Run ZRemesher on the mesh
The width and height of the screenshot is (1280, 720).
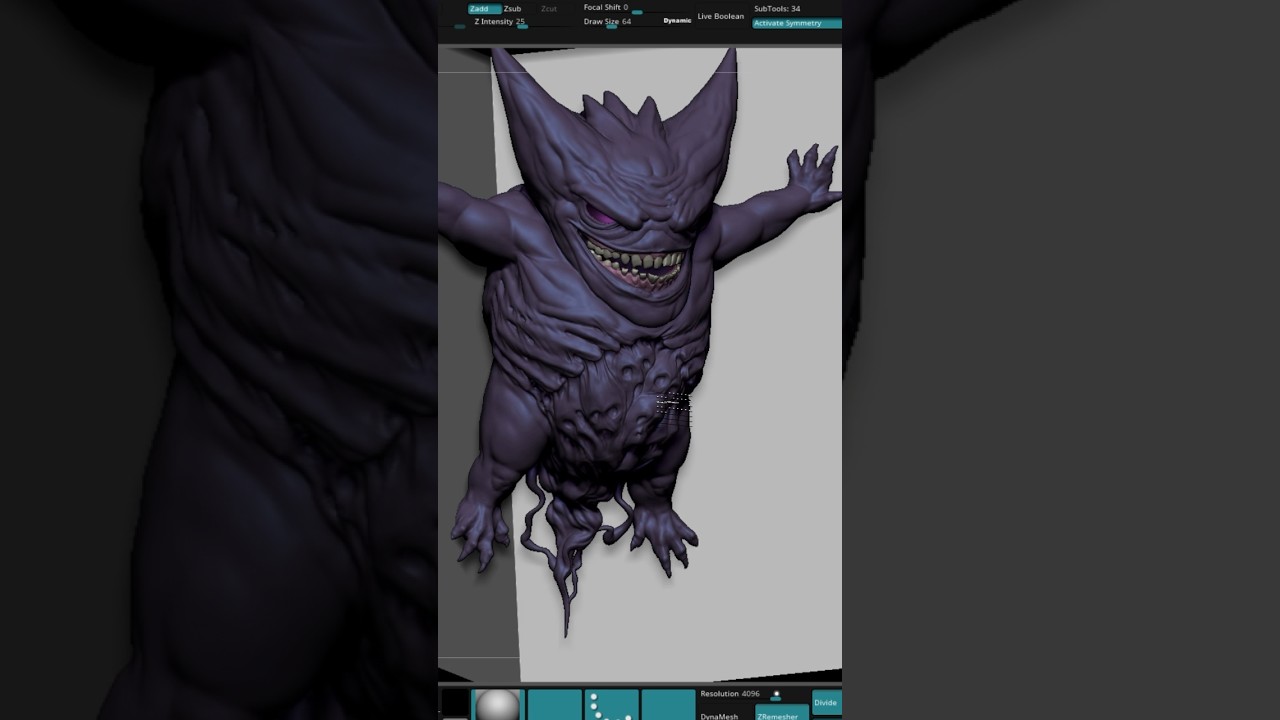click(781, 714)
